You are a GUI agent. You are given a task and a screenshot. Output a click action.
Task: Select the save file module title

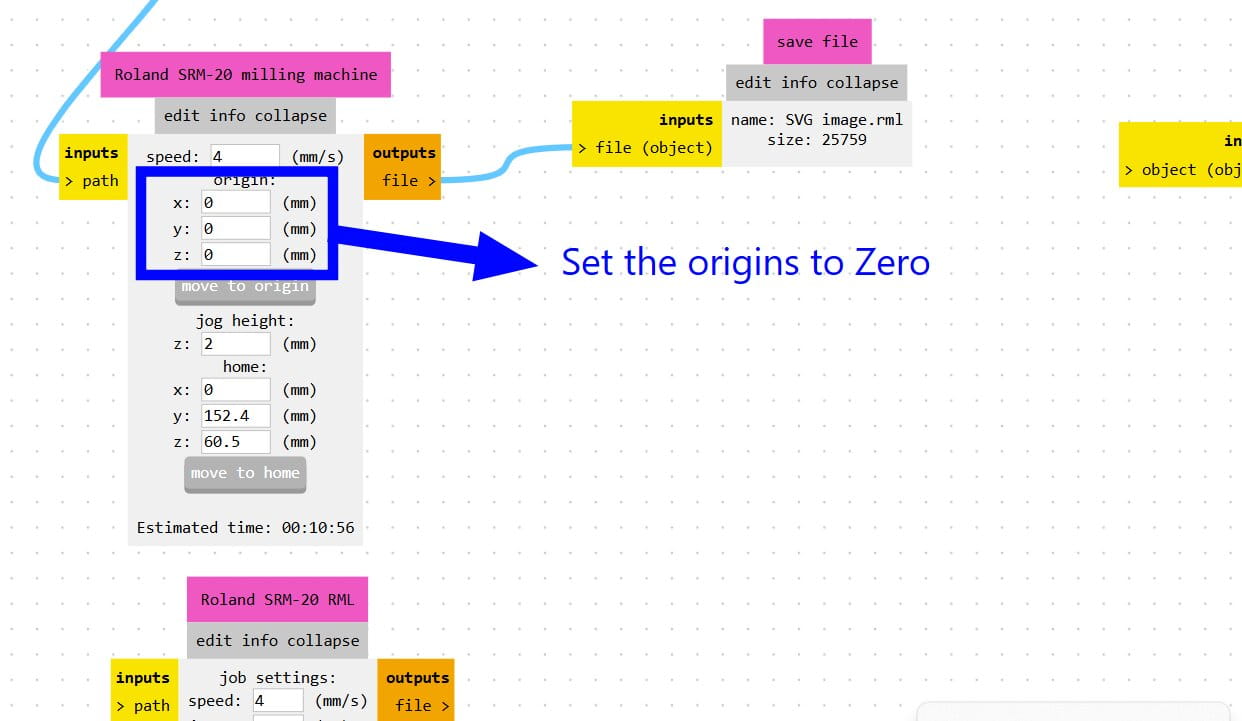[817, 42]
